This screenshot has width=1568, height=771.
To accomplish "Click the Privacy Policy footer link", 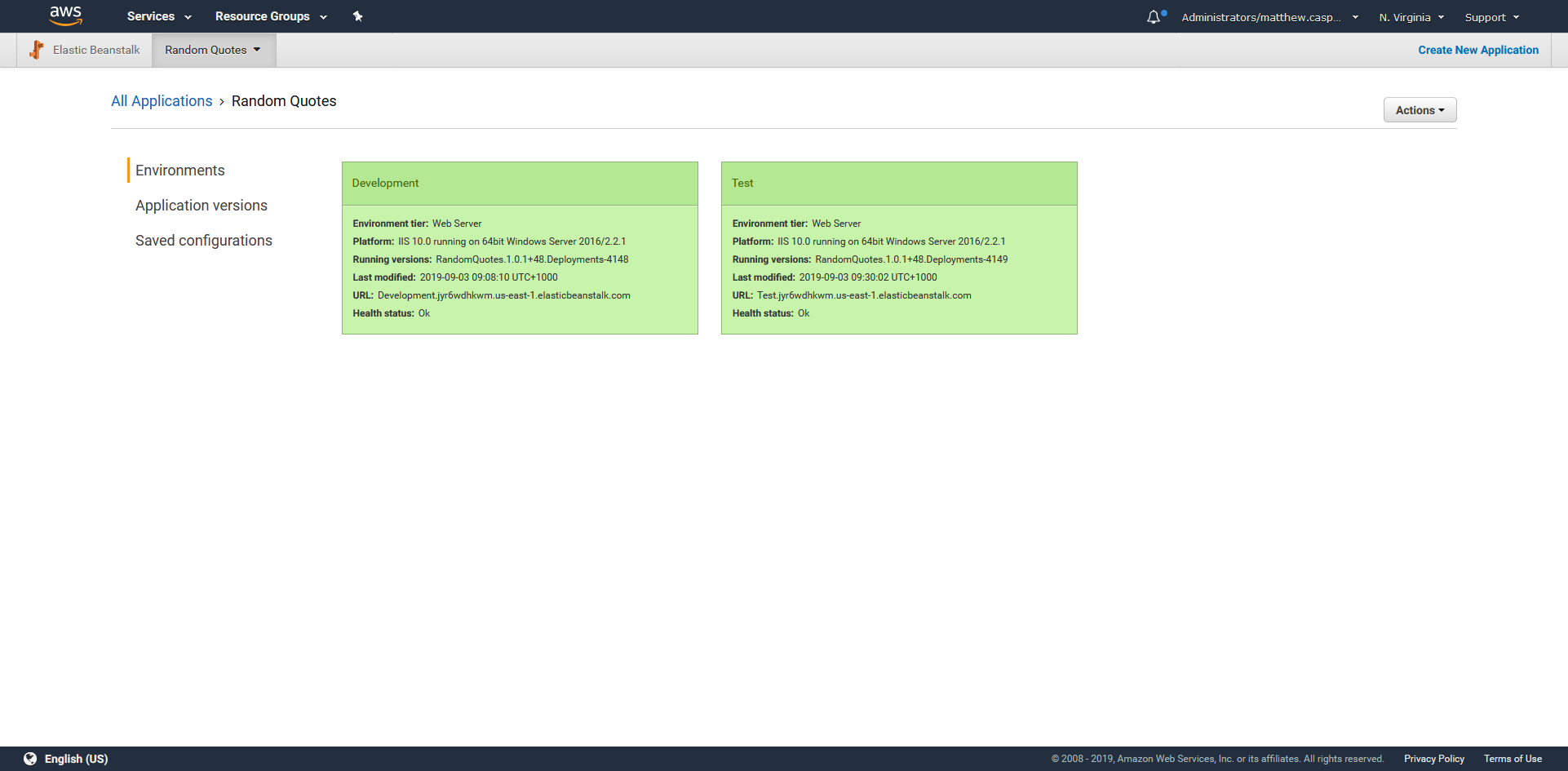I will [1434, 759].
